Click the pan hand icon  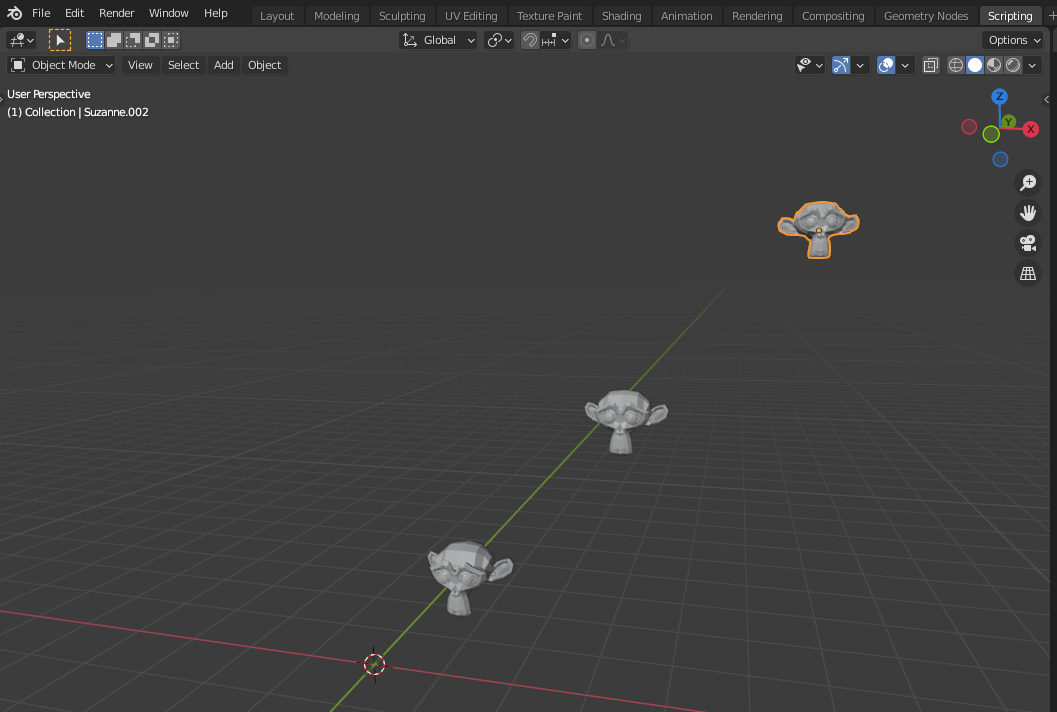[1028, 213]
